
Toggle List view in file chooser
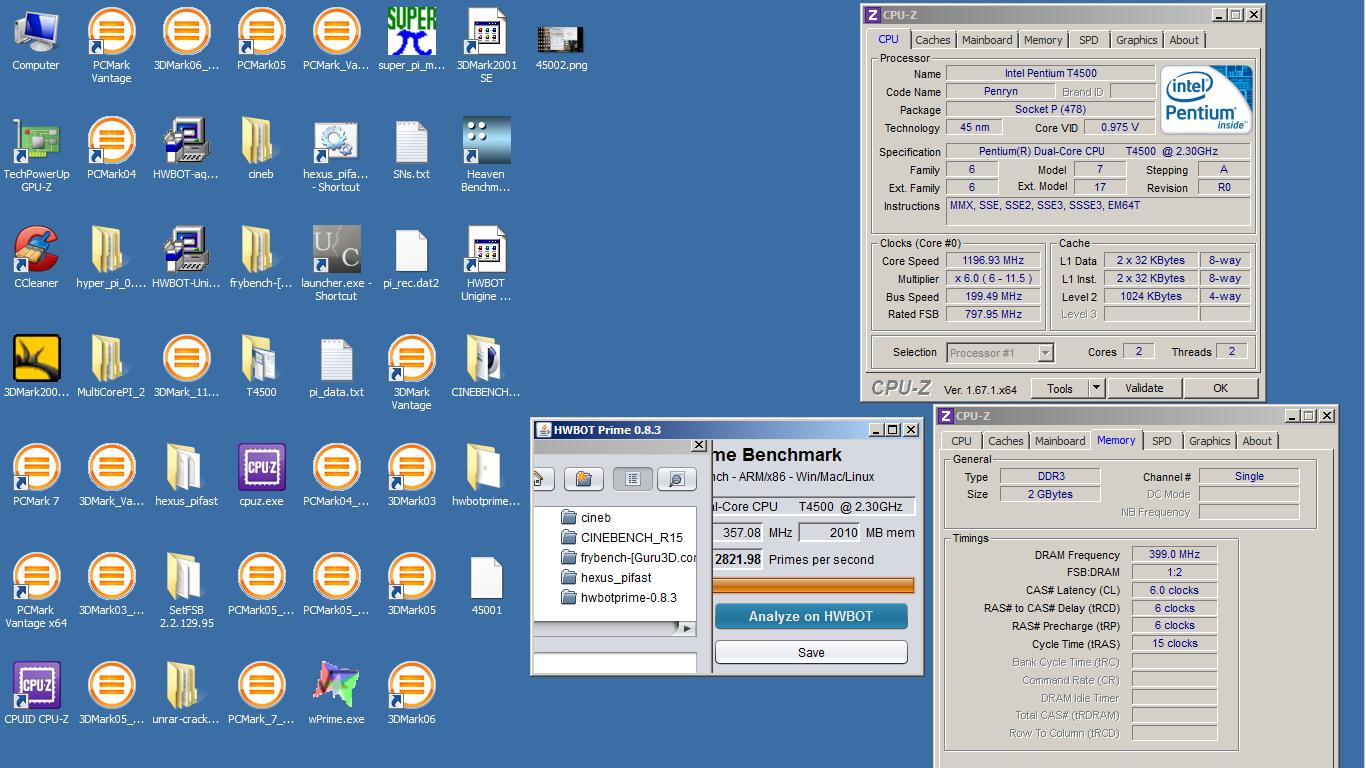pos(632,479)
